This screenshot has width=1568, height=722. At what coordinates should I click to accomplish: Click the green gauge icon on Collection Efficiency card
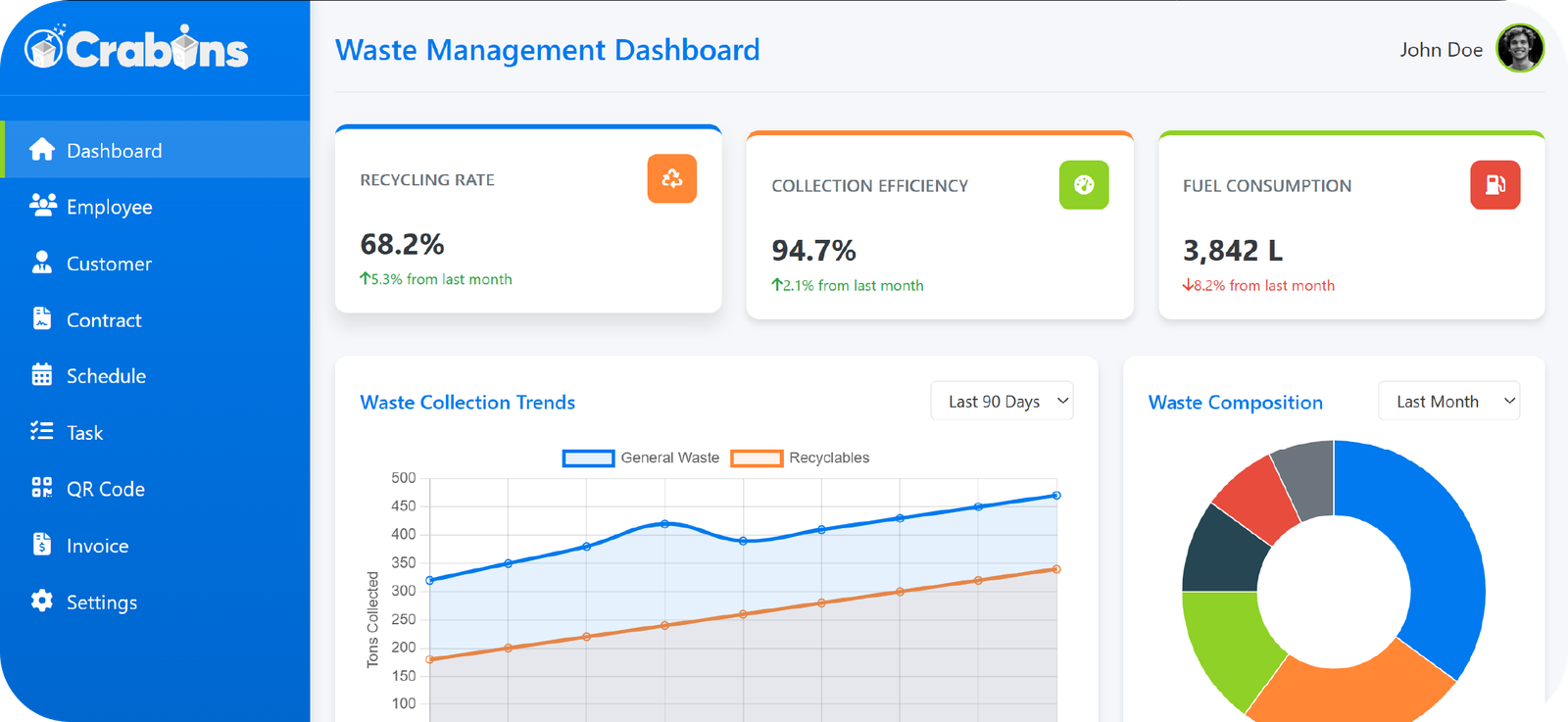click(x=1083, y=185)
